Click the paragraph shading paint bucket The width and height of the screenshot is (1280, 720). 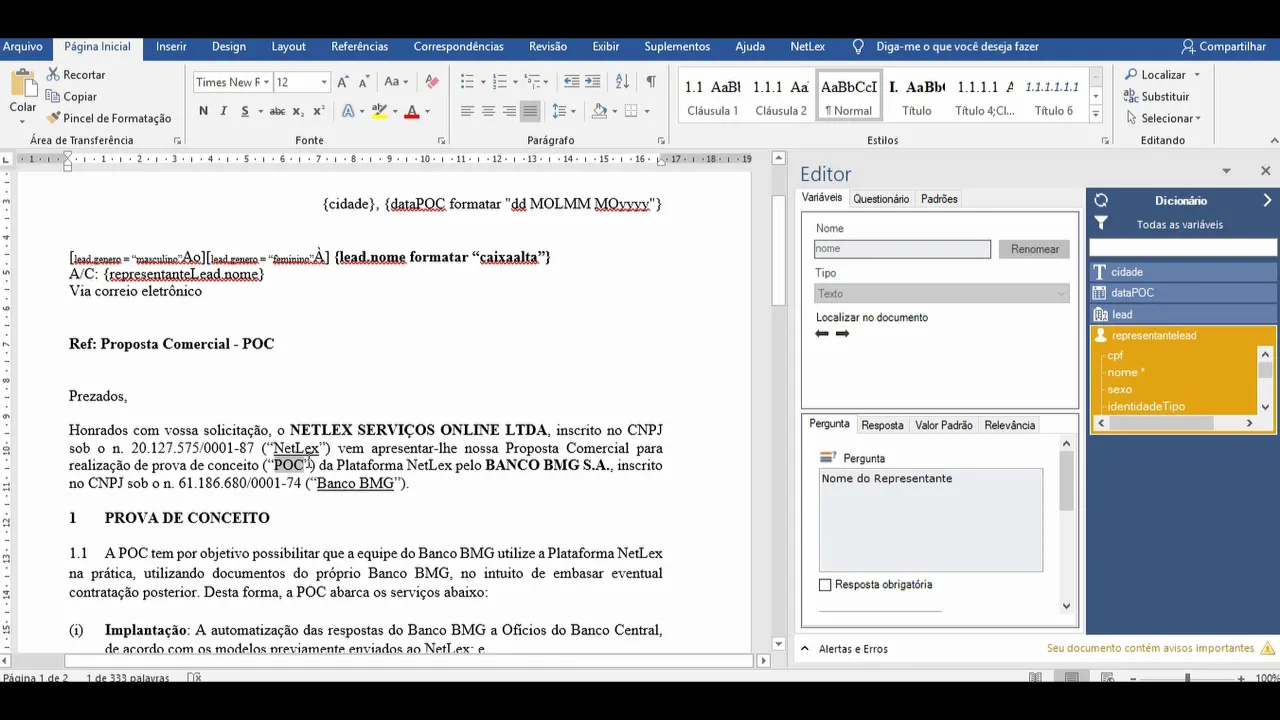tap(600, 111)
